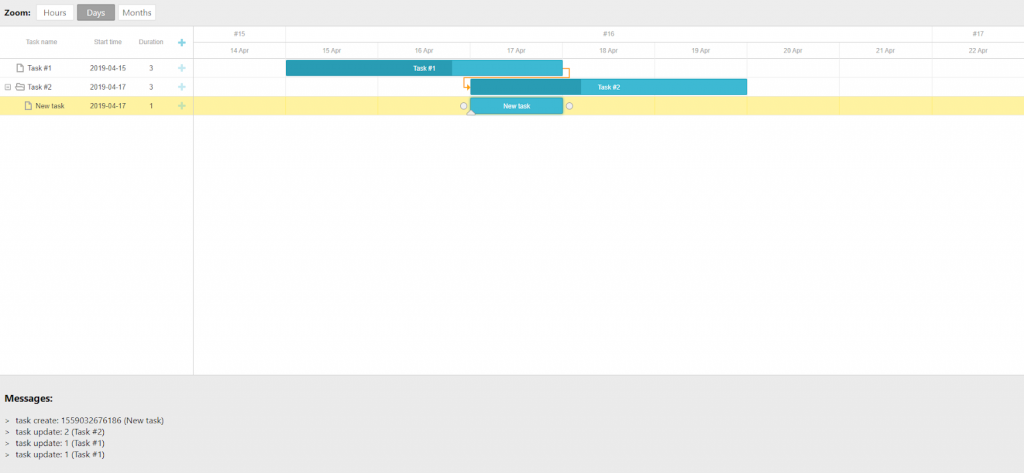Click the add-task plus icon in grid header
The width and height of the screenshot is (1024, 473).
(x=182, y=42)
